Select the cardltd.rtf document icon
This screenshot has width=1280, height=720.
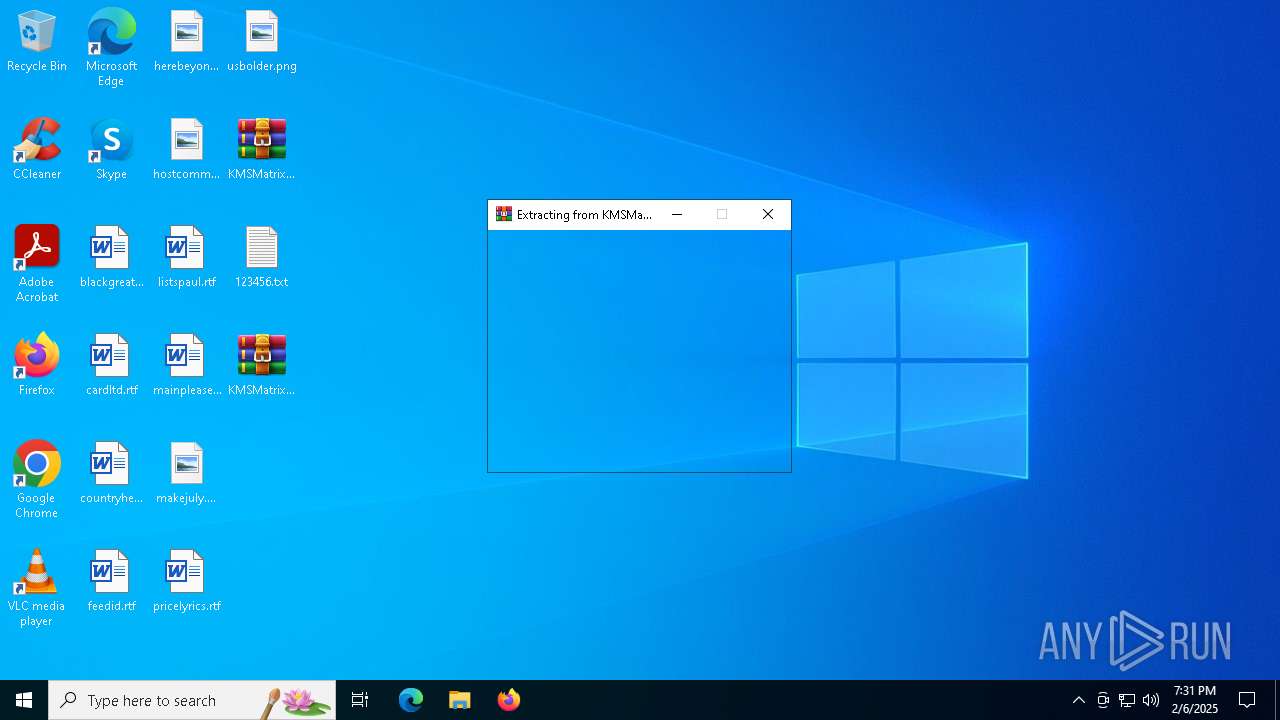111,365
